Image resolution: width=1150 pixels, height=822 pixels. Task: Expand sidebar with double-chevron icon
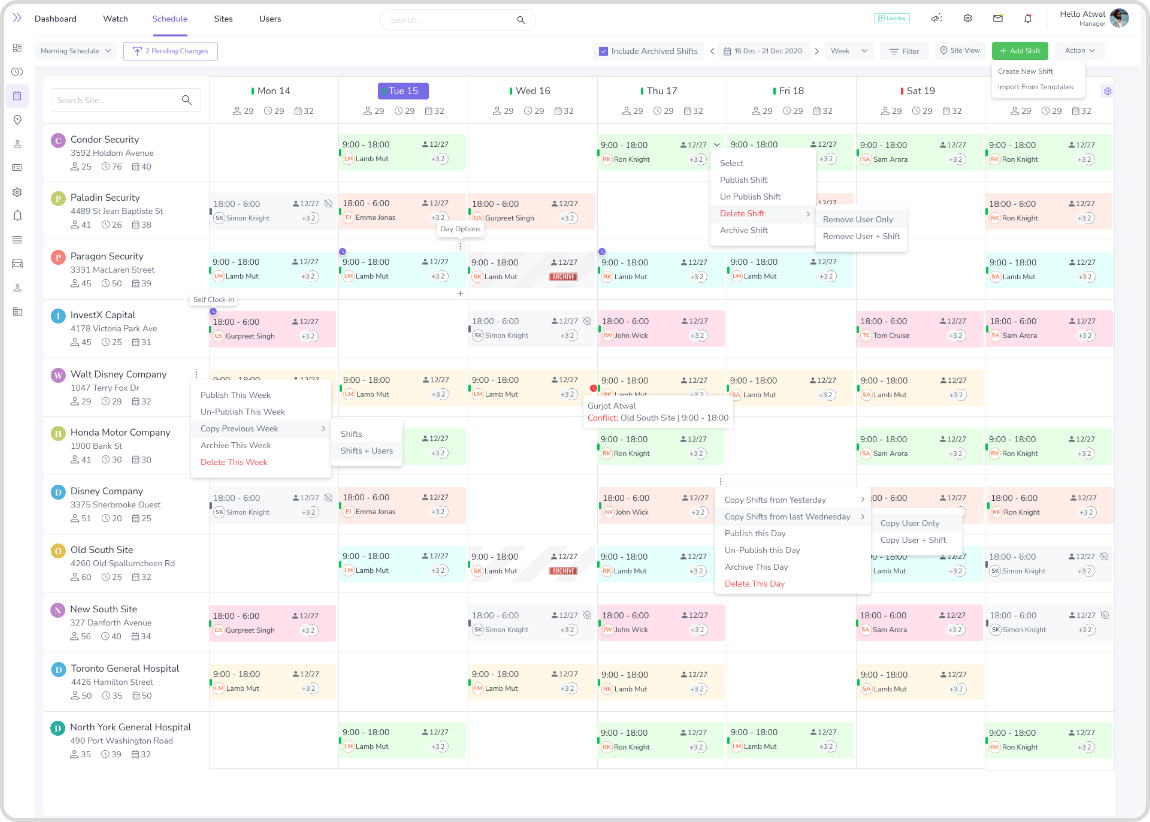[x=17, y=19]
